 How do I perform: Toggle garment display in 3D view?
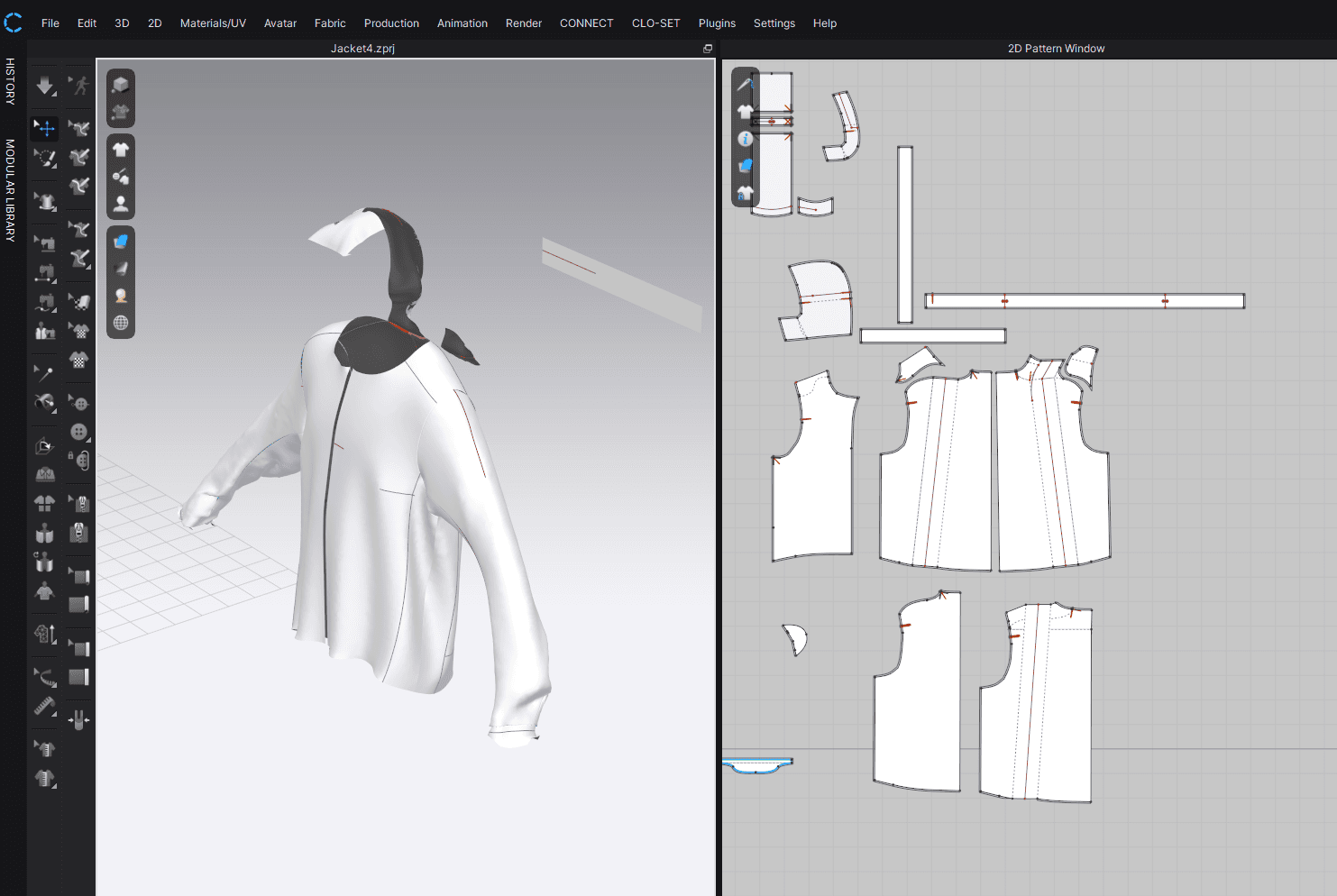click(121, 150)
